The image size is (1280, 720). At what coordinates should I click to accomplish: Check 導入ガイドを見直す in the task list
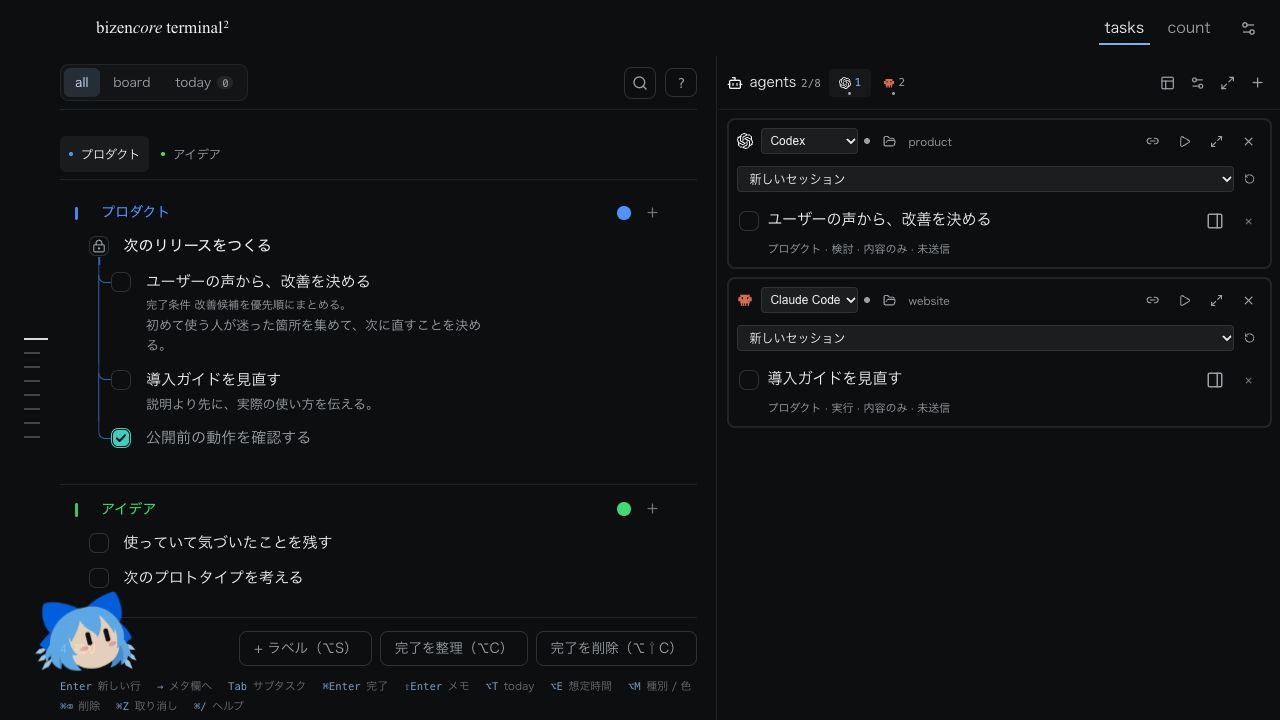(121, 380)
